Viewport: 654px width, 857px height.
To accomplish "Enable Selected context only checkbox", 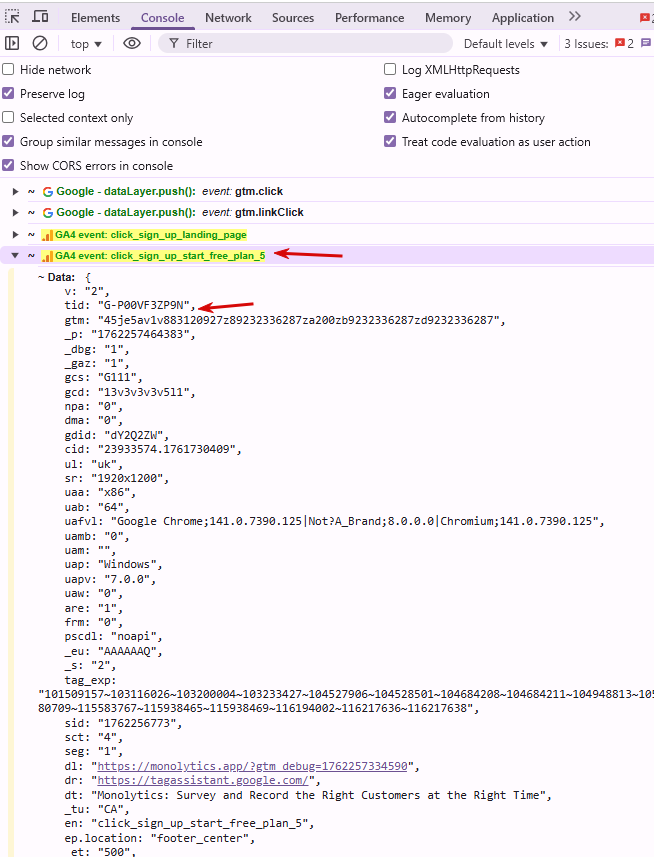I will (8, 118).
